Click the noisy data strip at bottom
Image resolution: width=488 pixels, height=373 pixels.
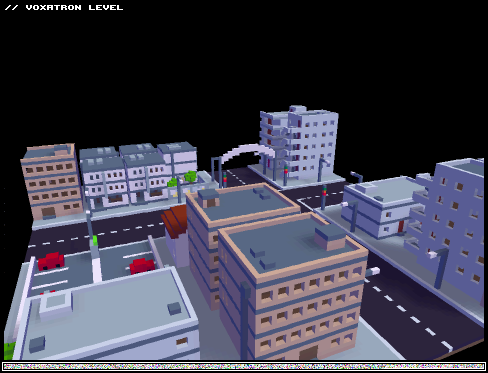coord(244,366)
